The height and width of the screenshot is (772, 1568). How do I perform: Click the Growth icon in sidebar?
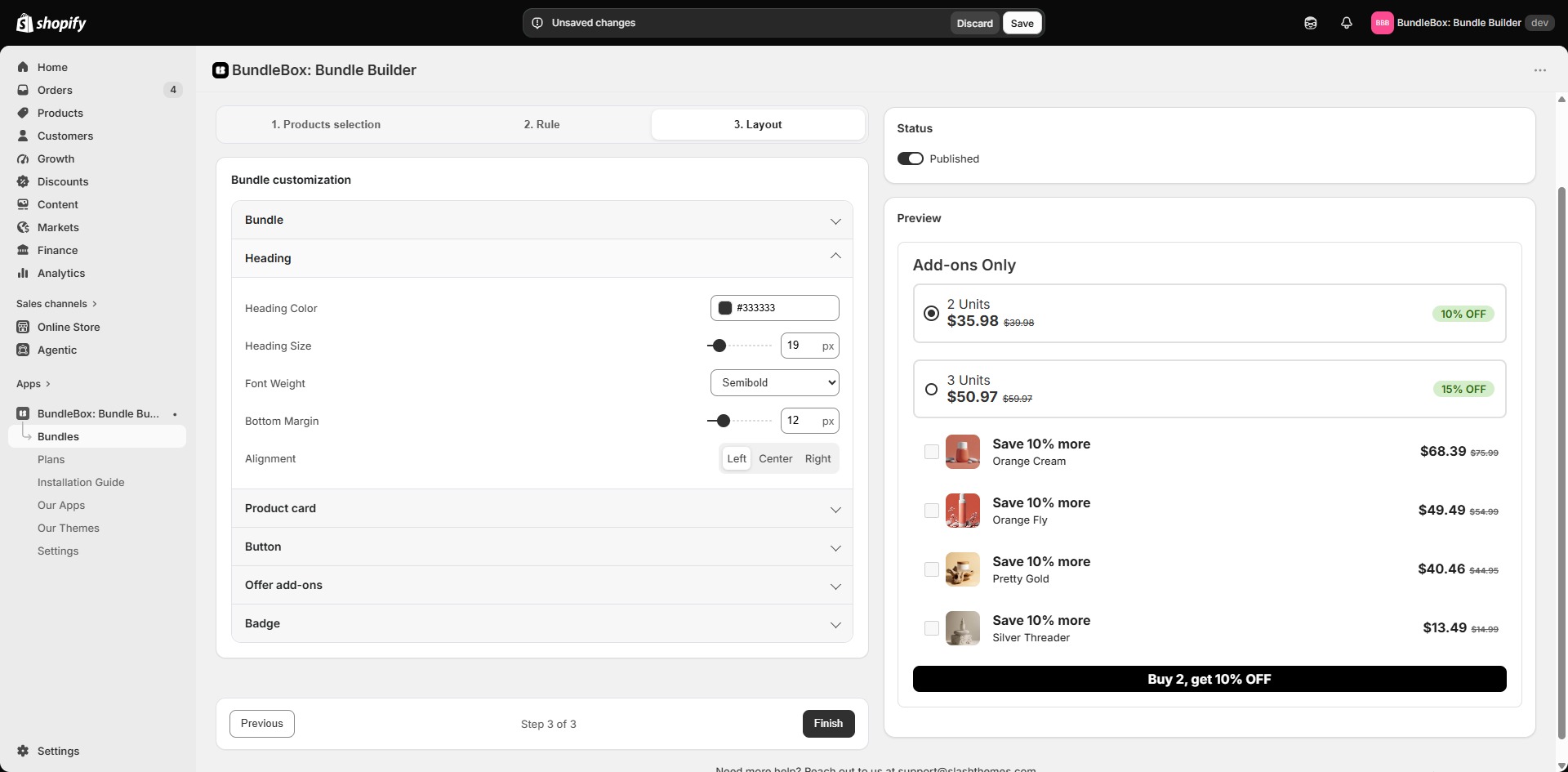coord(23,158)
